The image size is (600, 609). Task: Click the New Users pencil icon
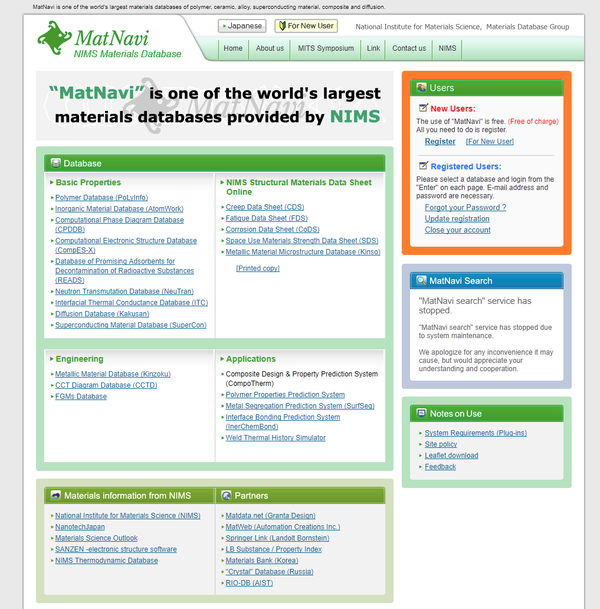(x=423, y=108)
